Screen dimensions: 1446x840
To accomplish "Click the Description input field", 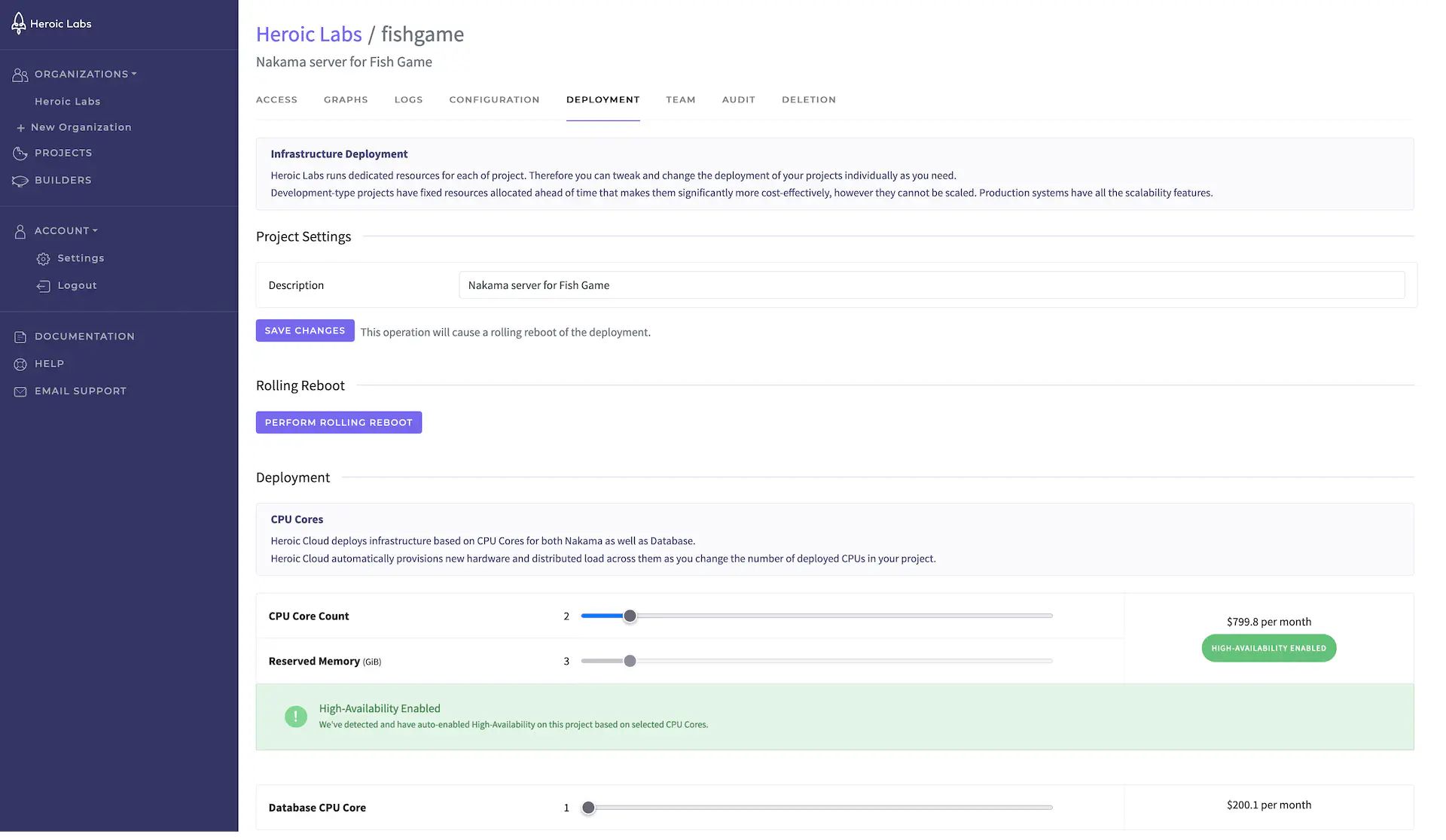I will [x=932, y=285].
